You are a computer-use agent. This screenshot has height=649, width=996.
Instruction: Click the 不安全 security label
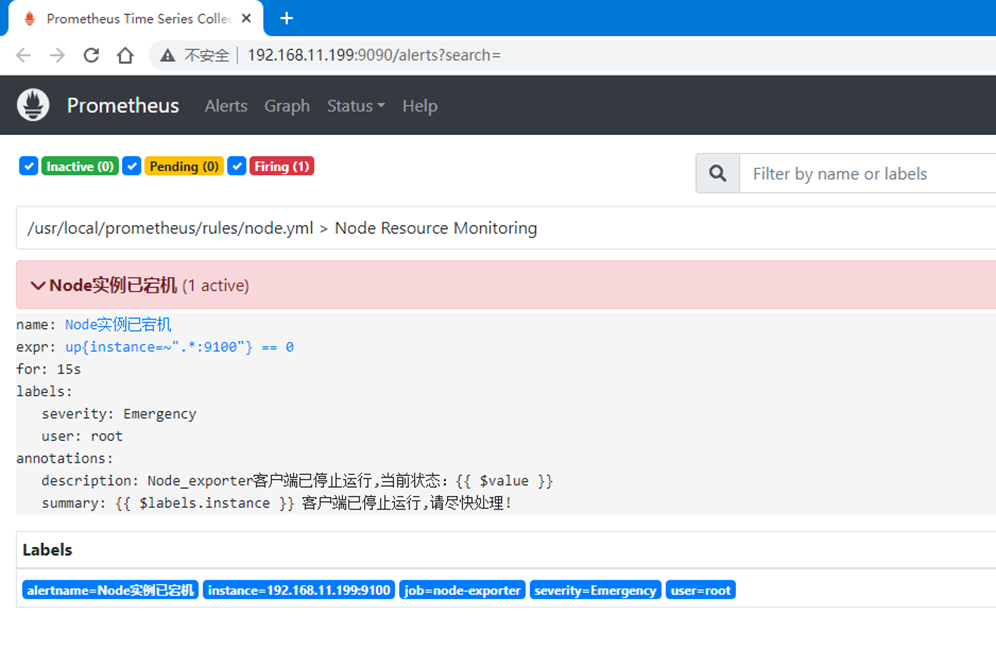(206, 56)
